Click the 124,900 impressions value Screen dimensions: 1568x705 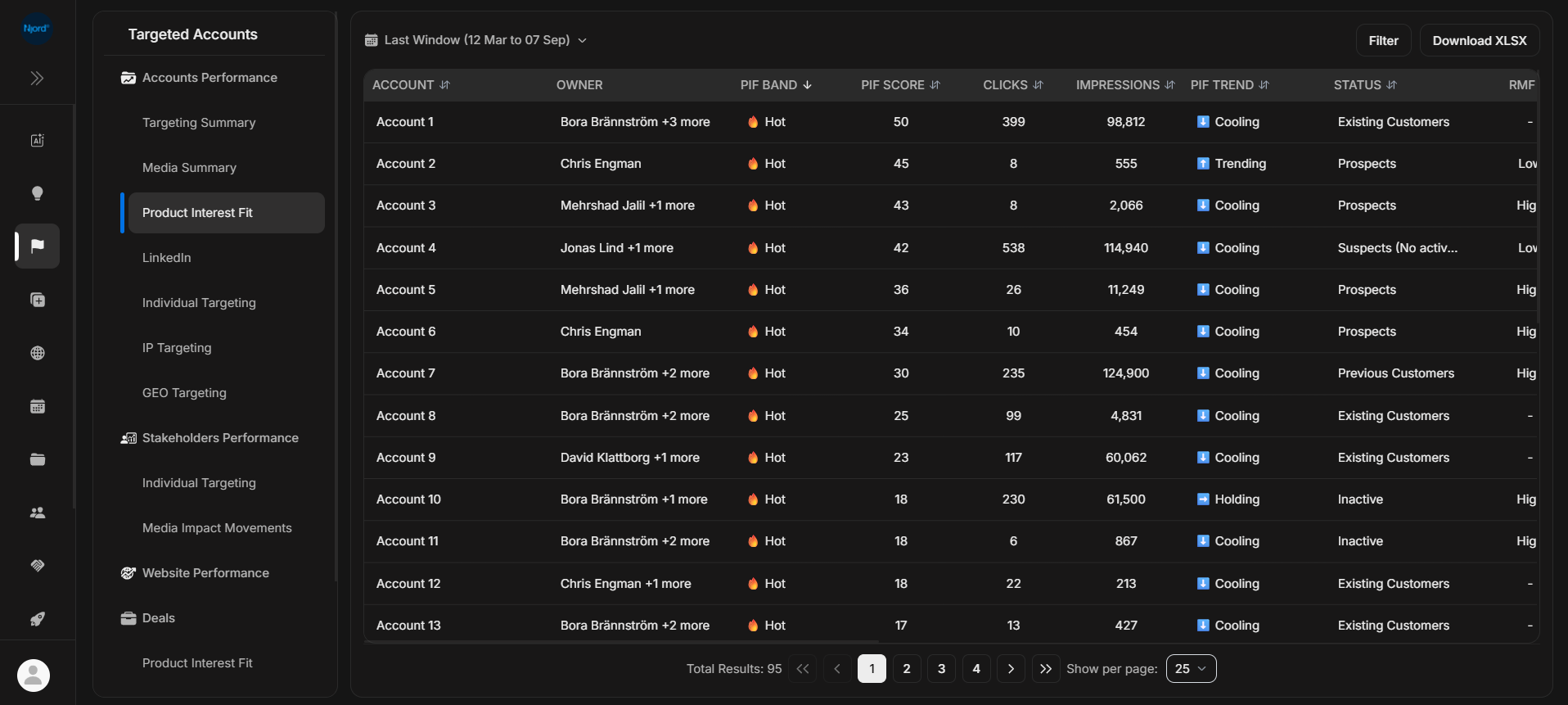click(1125, 373)
